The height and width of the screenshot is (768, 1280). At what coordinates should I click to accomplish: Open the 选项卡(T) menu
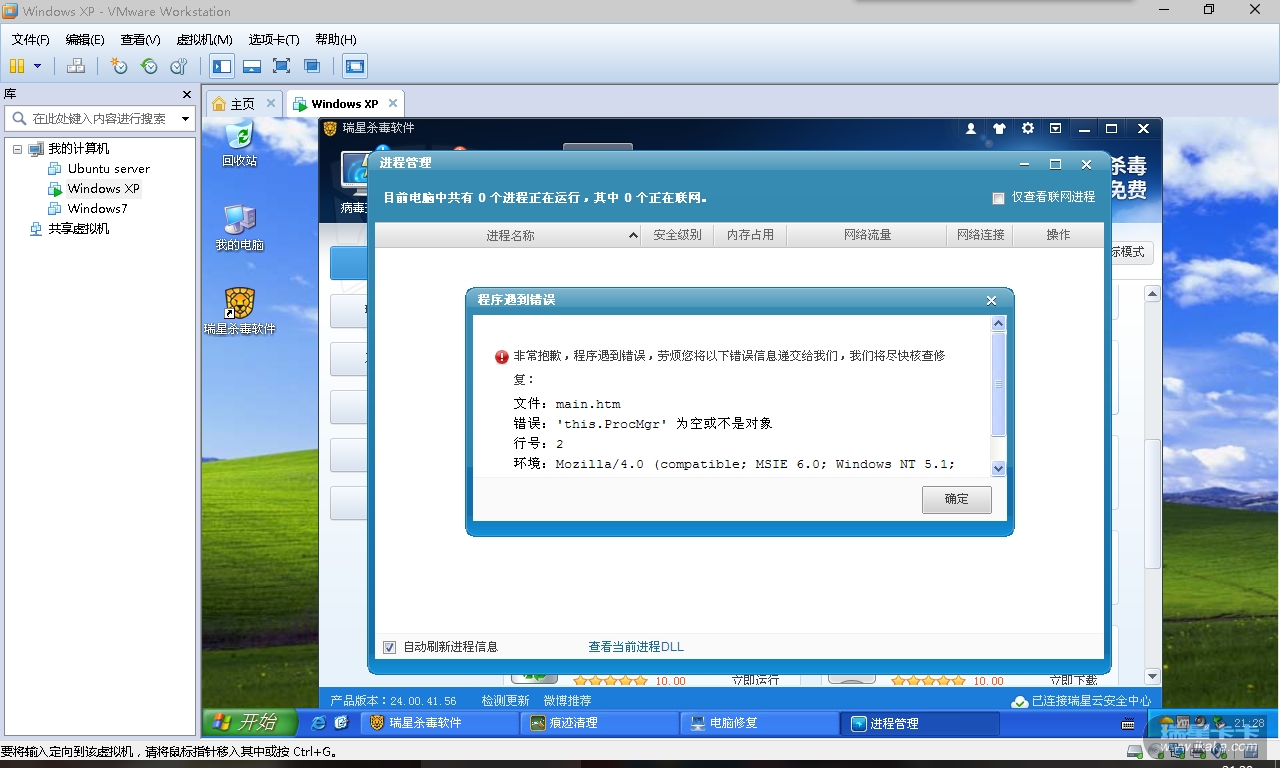coord(274,39)
